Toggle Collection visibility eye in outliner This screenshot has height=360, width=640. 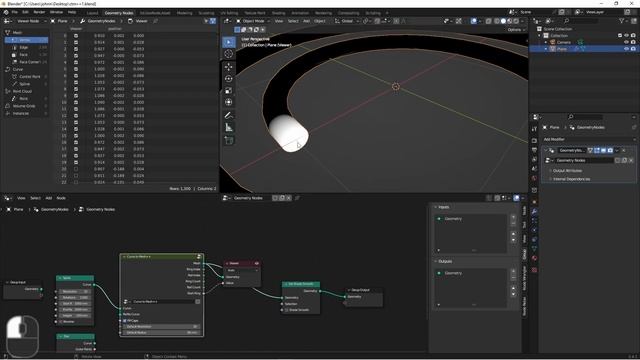pyautogui.click(x=626, y=36)
